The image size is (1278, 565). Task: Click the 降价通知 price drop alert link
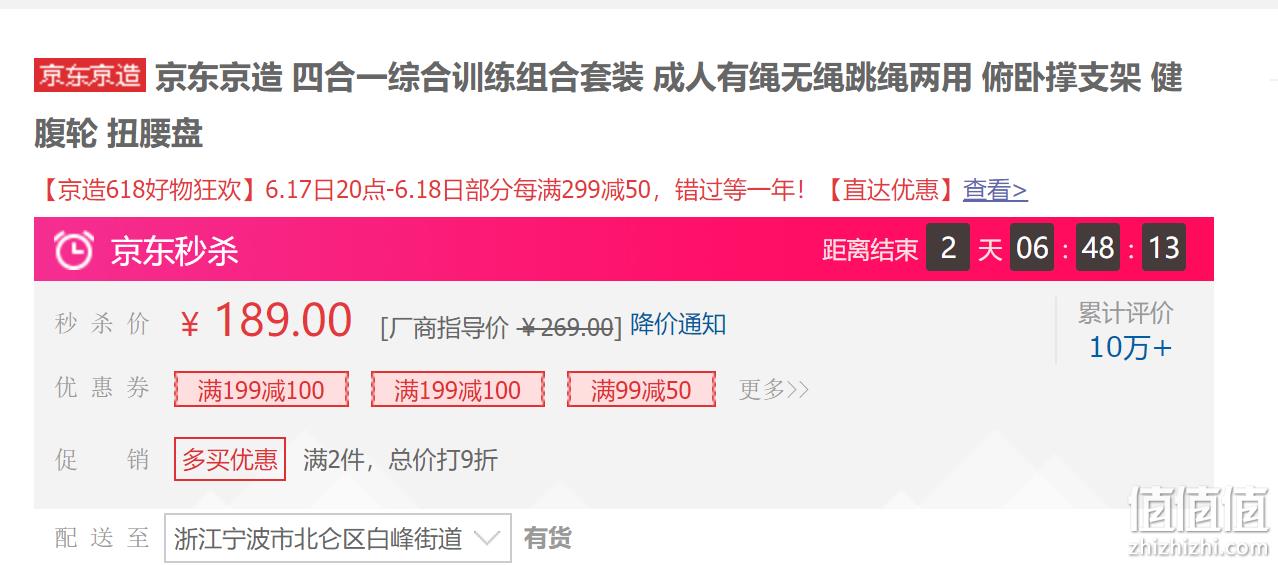pyautogui.click(x=678, y=324)
